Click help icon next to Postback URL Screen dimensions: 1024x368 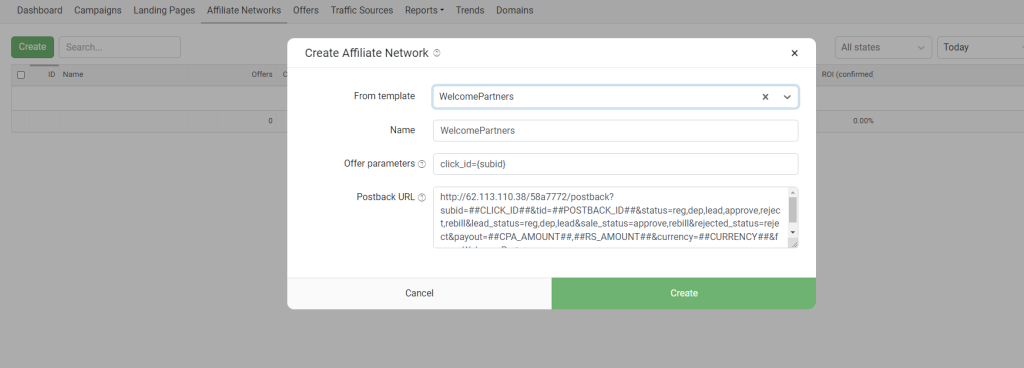point(422,196)
